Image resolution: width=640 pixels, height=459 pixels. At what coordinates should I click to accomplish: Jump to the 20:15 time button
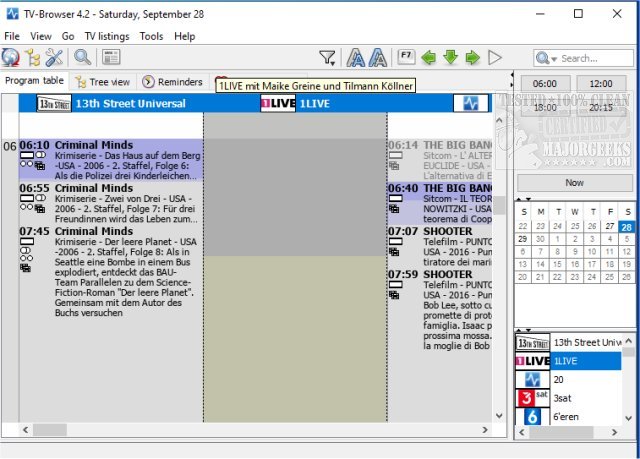pos(601,107)
